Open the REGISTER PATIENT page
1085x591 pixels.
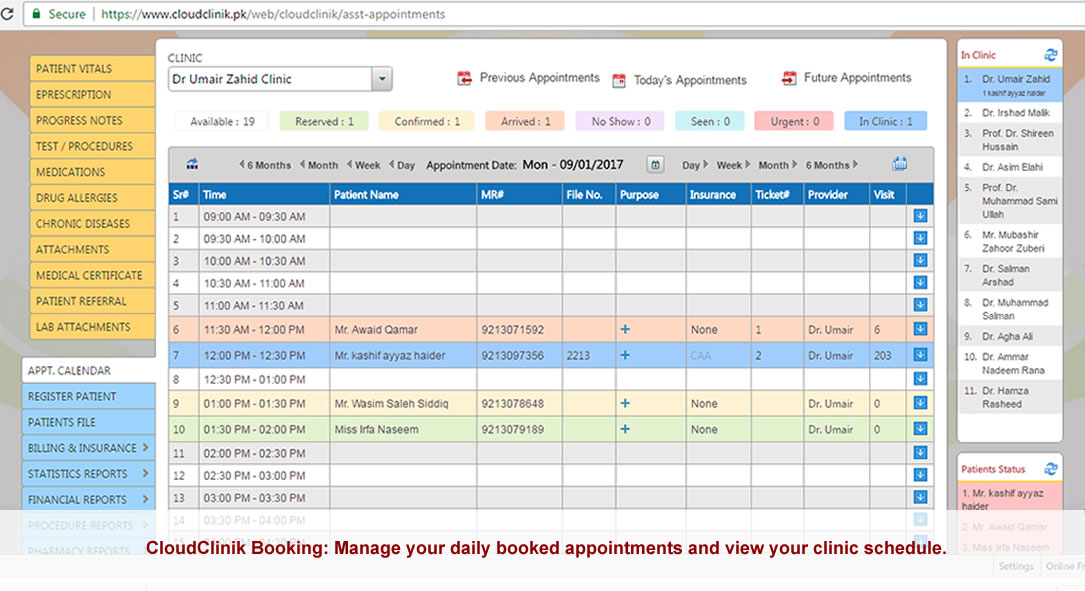88,396
